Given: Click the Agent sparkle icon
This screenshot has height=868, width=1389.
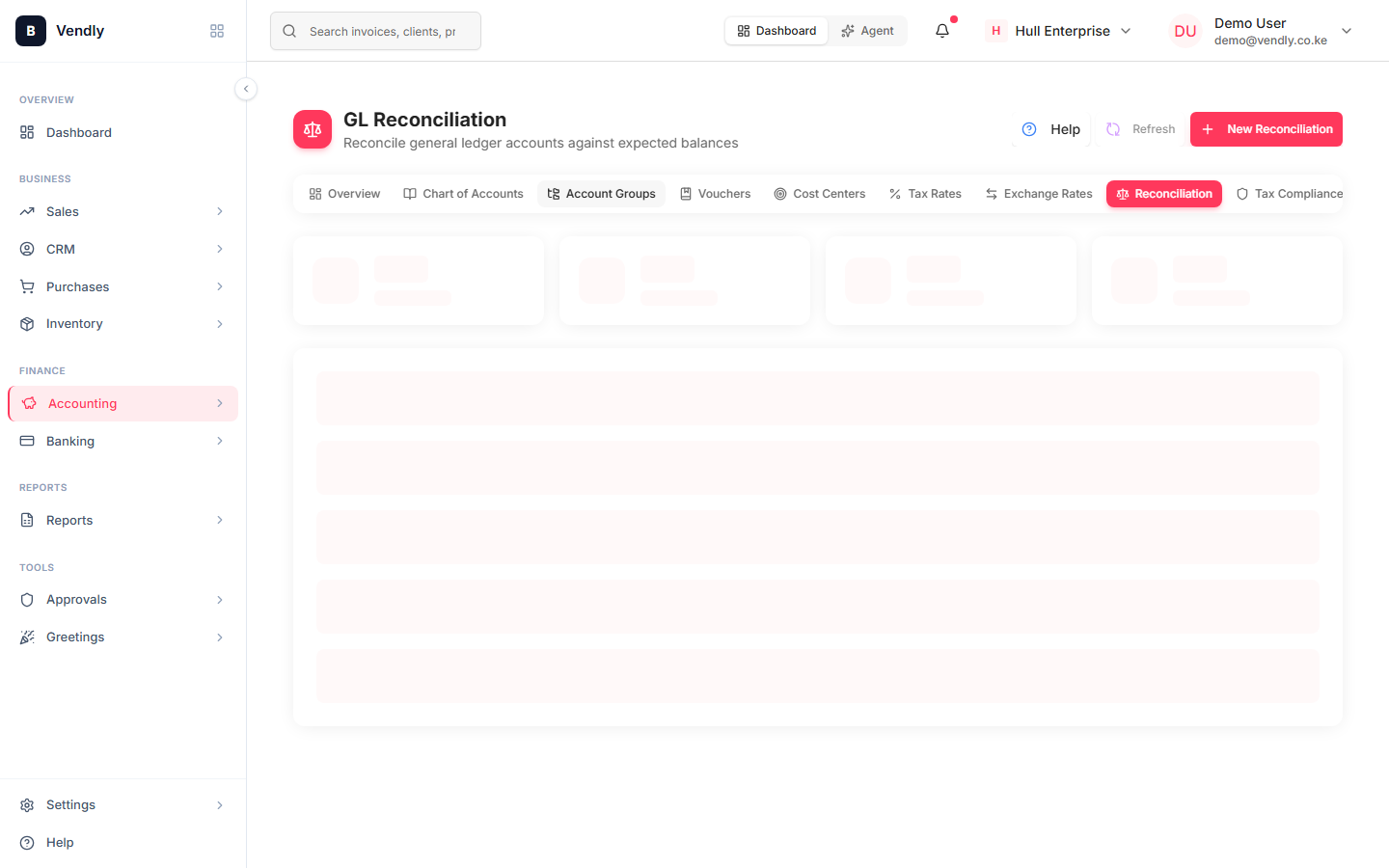Looking at the screenshot, I should pyautogui.click(x=848, y=31).
